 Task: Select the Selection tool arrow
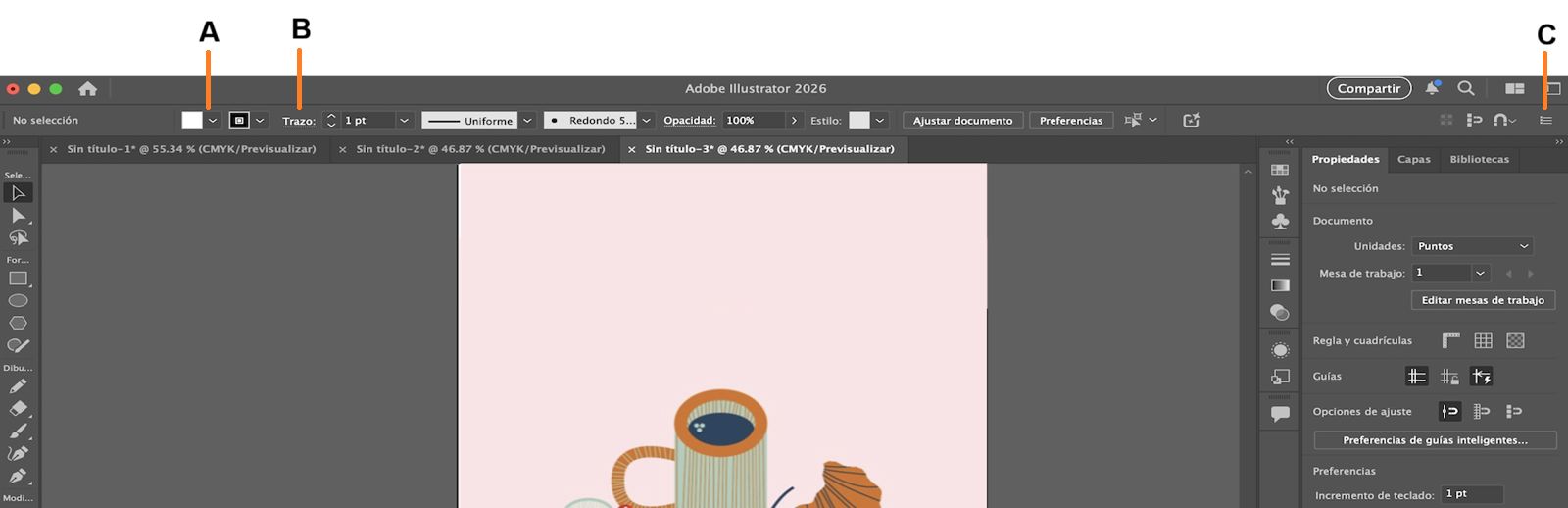[18, 193]
